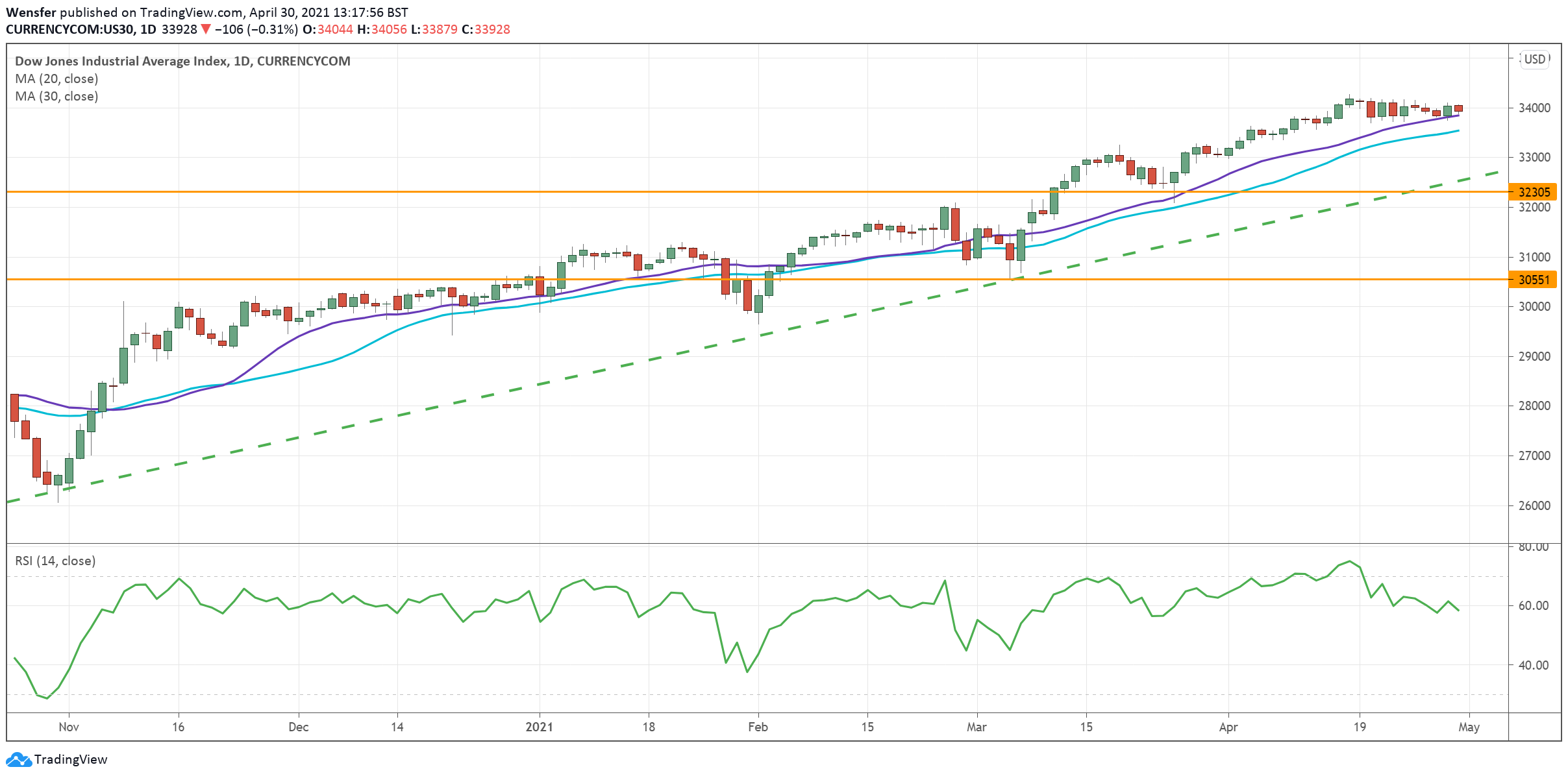Viewport: 1568px width, 778px height.
Task: Click the 26000 price axis label
Action: tap(1534, 505)
